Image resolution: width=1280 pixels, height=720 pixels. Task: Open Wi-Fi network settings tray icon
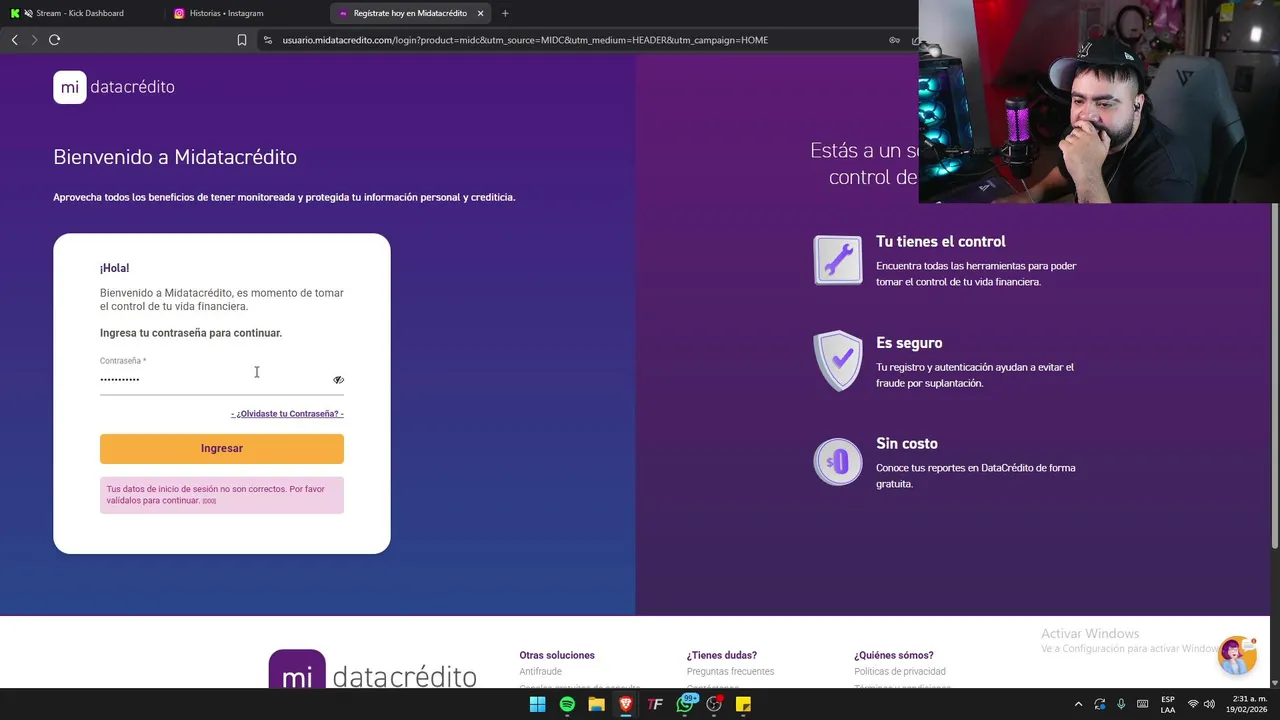tap(1193, 704)
